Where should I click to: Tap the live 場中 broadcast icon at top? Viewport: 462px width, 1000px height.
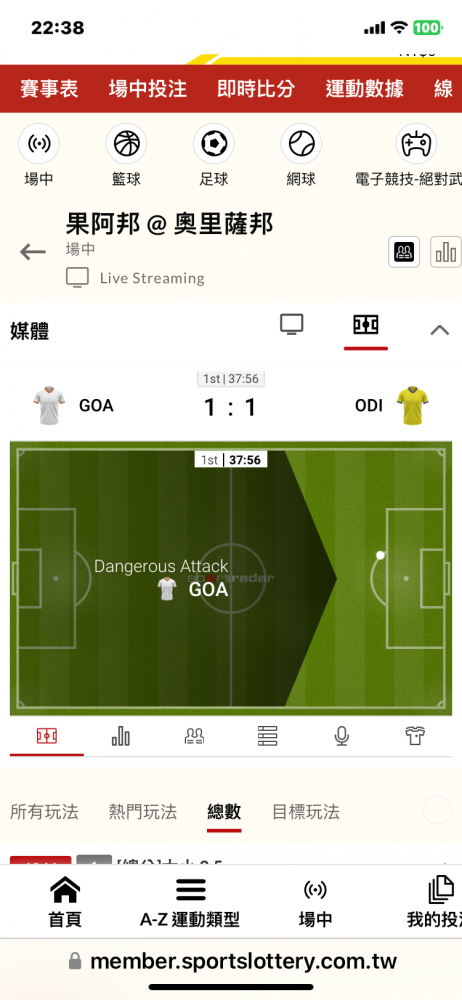39,144
